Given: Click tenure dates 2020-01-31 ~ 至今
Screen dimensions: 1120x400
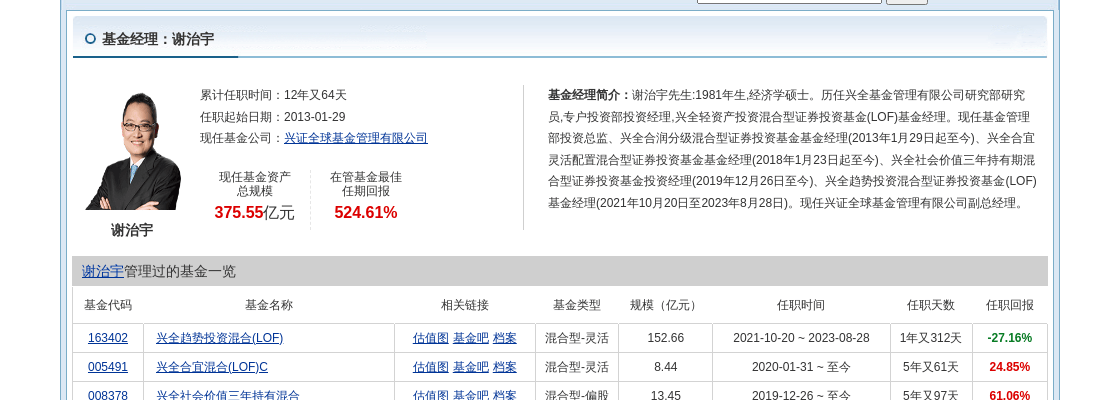Looking at the screenshot, I should tap(801, 367).
